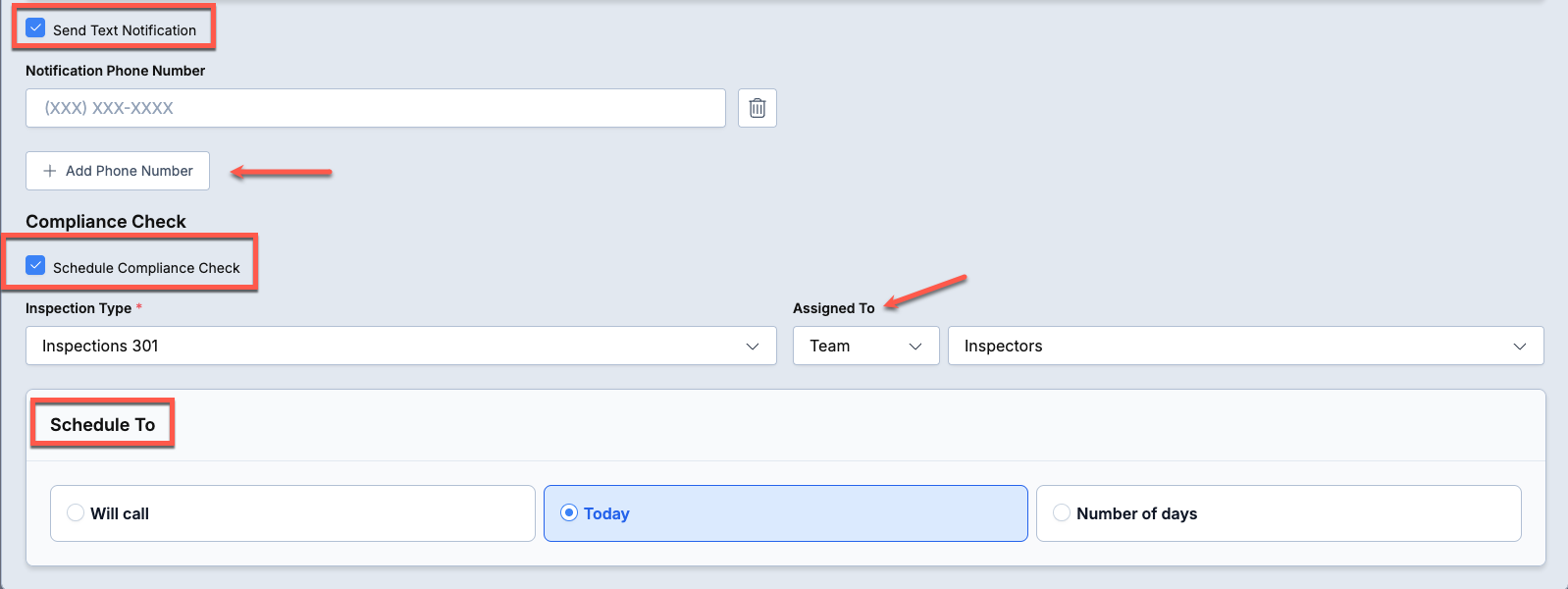Delete the phone number with trash icon
1568x589 pixels.
757,108
